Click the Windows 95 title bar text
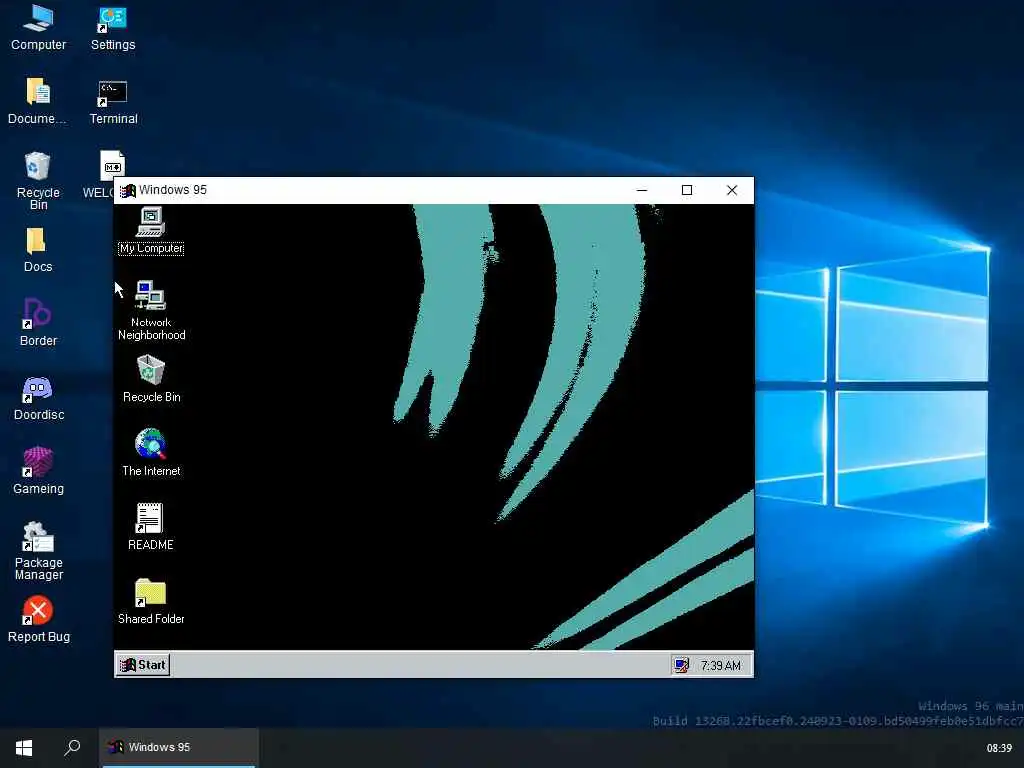This screenshot has height=768, width=1024. tap(172, 190)
